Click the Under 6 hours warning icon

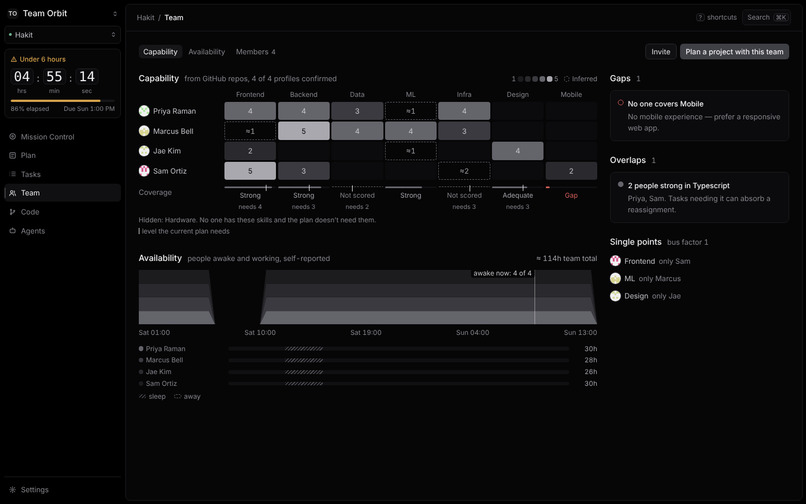click(14, 59)
